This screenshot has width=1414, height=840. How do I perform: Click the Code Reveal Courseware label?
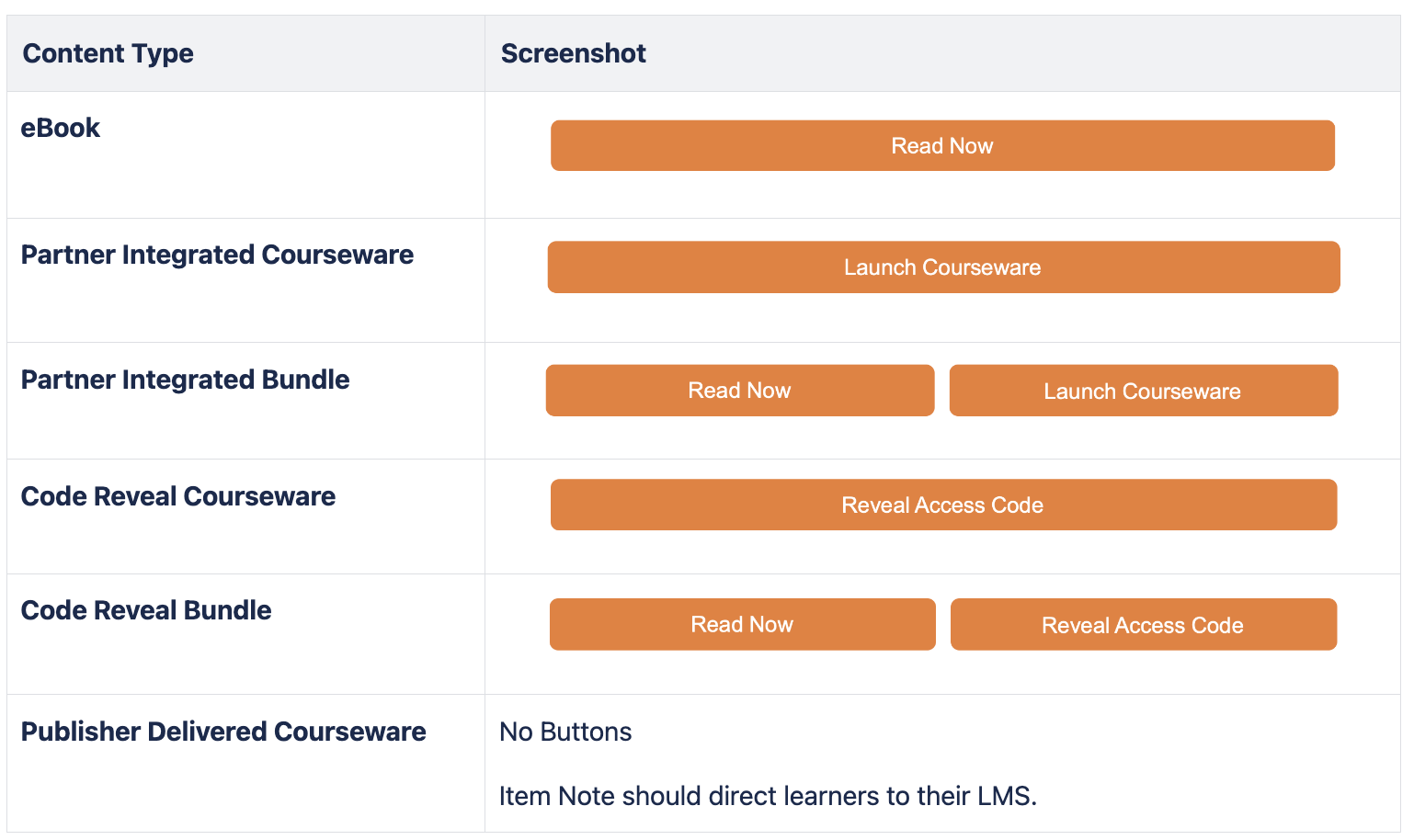point(178,496)
